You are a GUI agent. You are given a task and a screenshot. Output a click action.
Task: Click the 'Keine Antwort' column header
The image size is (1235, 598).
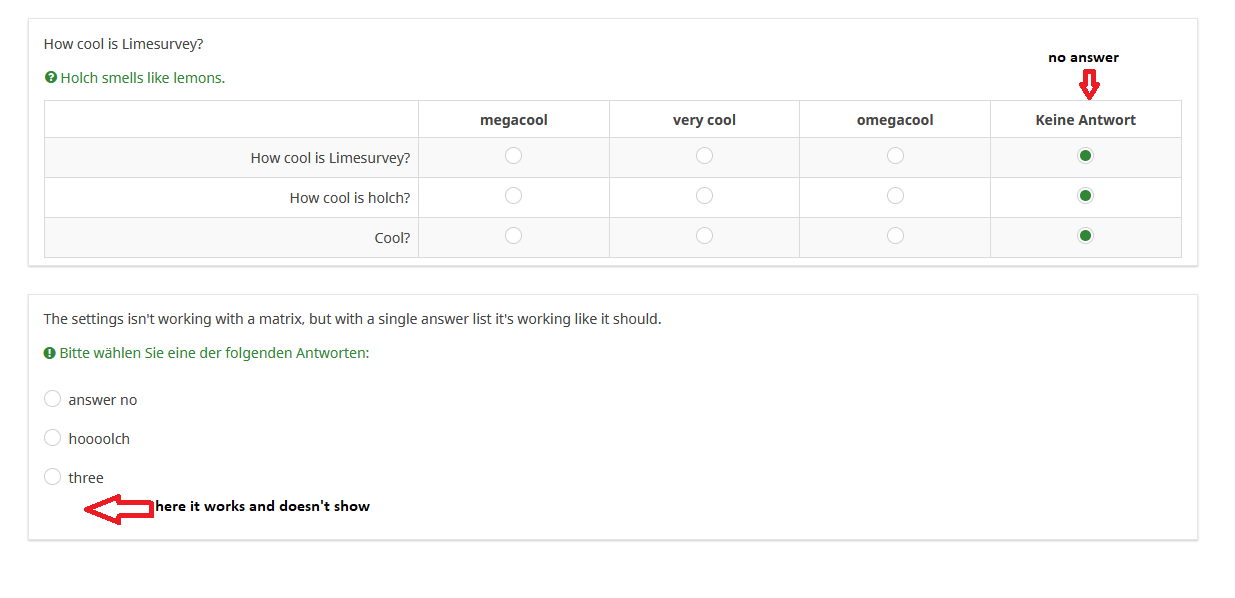coord(1085,120)
